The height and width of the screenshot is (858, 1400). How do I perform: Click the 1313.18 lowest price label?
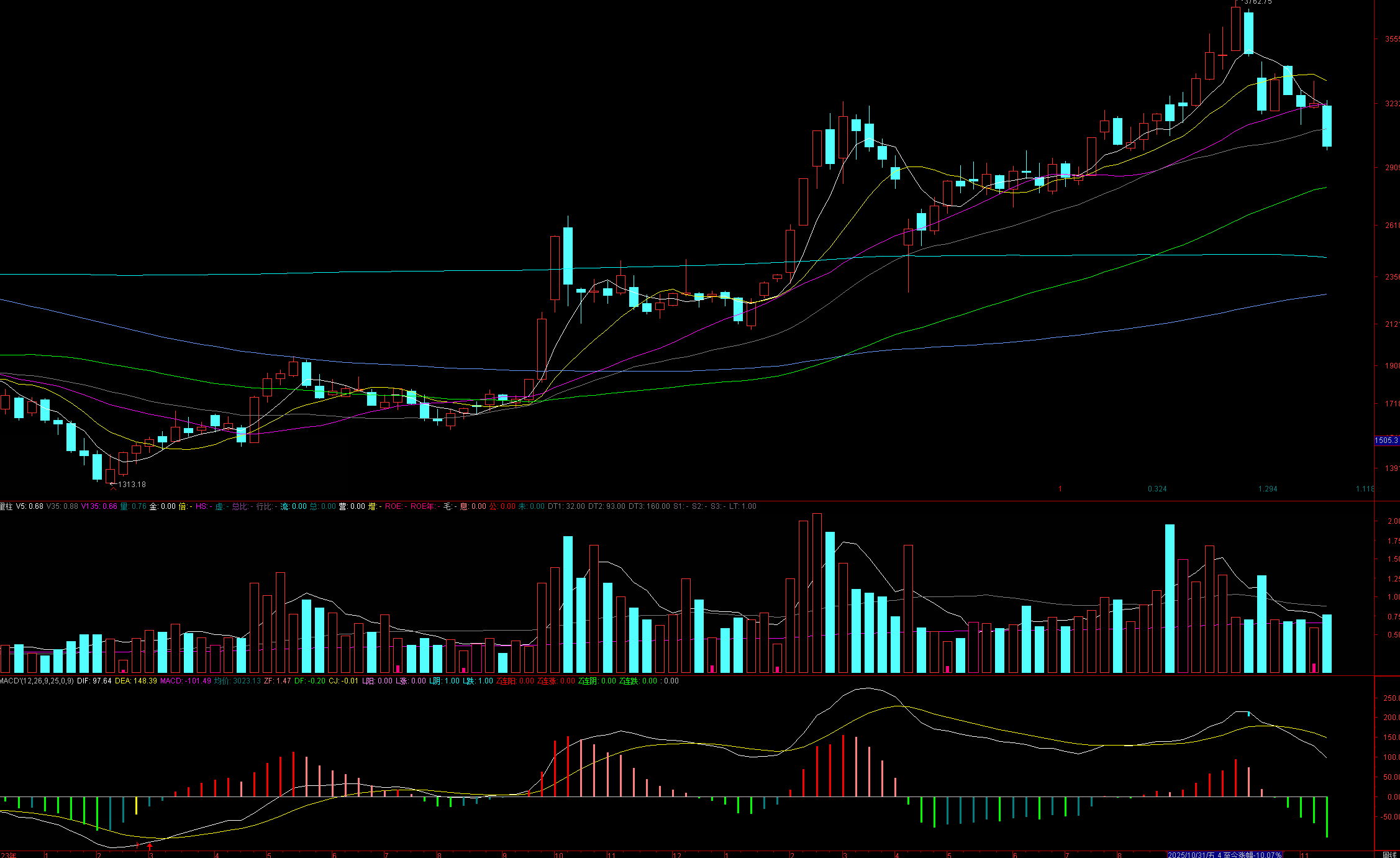point(132,485)
